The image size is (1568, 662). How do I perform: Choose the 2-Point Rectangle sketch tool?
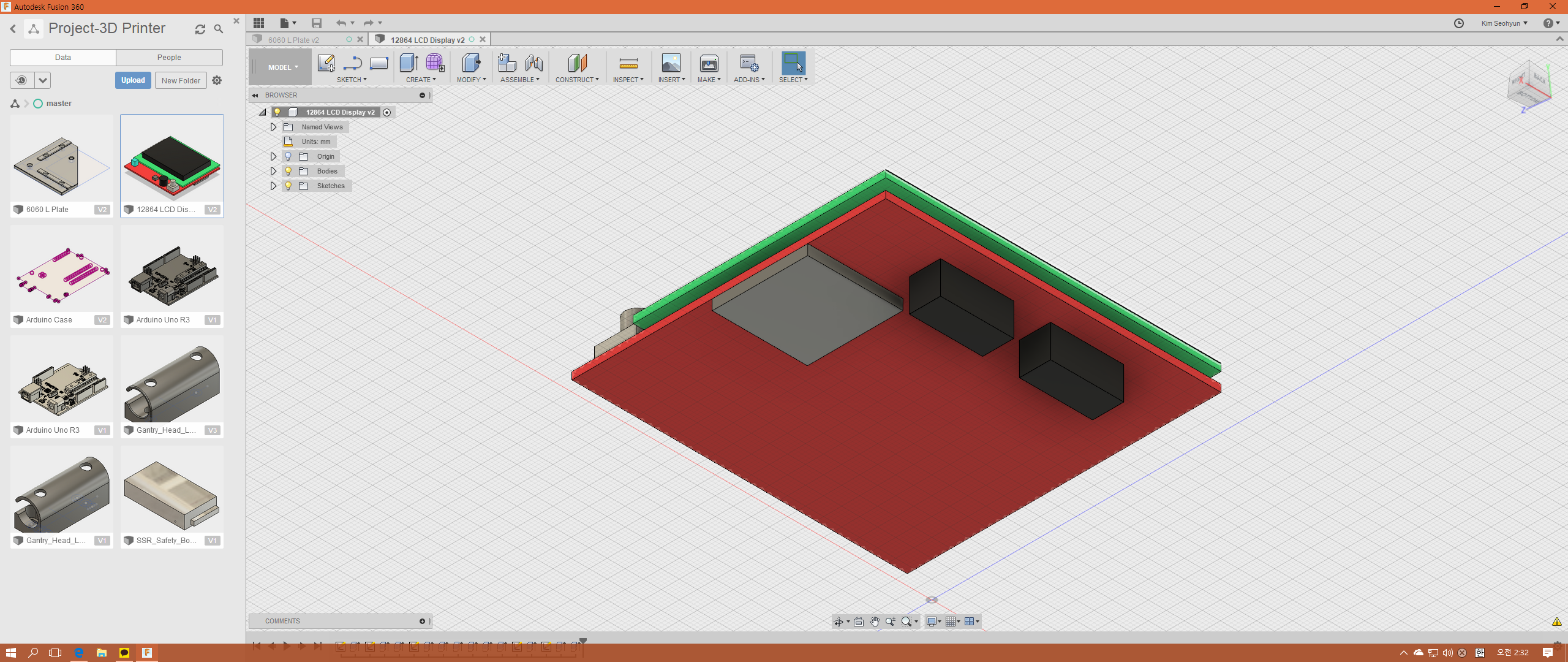coord(379,63)
